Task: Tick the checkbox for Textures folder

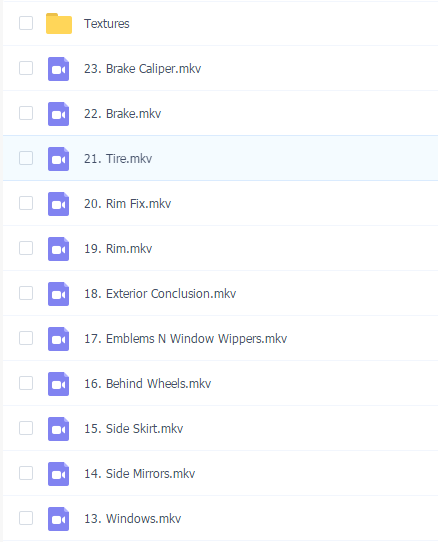Action: click(26, 23)
